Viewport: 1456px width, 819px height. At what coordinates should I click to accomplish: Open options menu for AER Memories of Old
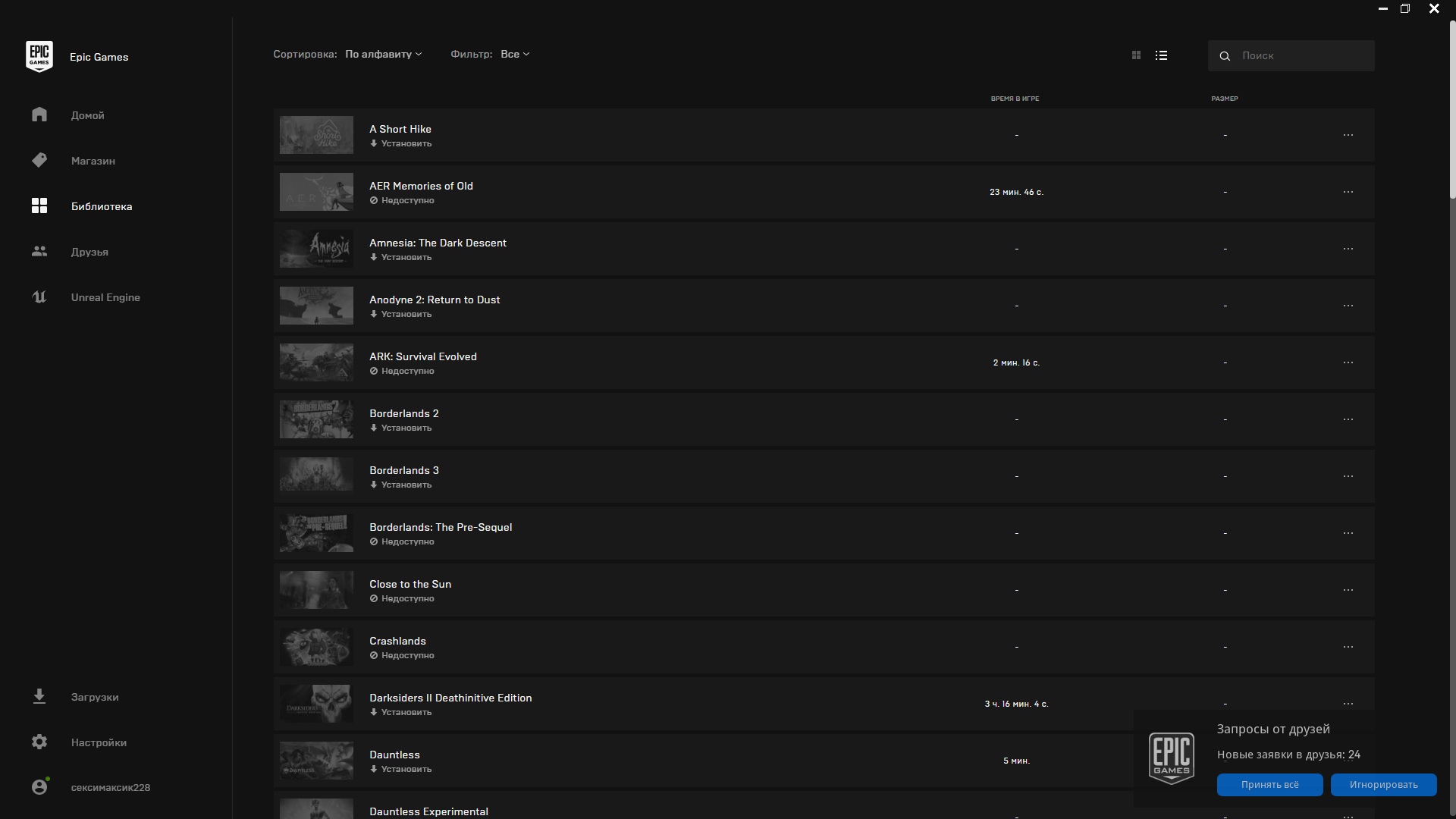(1348, 192)
